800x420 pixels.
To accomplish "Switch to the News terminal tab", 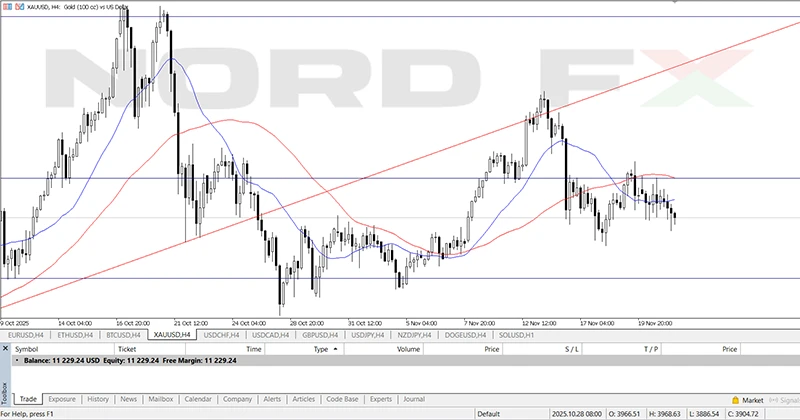I will tap(129, 399).
